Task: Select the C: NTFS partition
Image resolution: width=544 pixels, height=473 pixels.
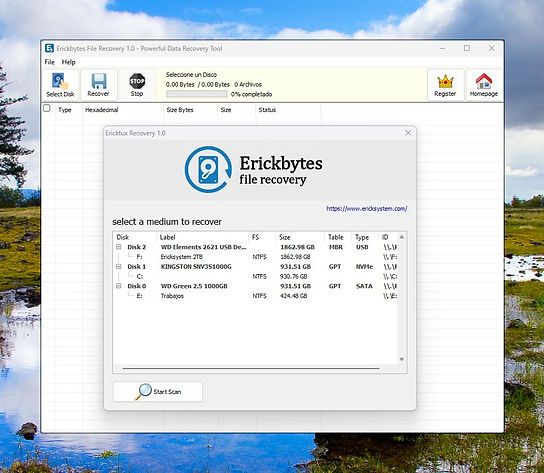Action: point(256,276)
